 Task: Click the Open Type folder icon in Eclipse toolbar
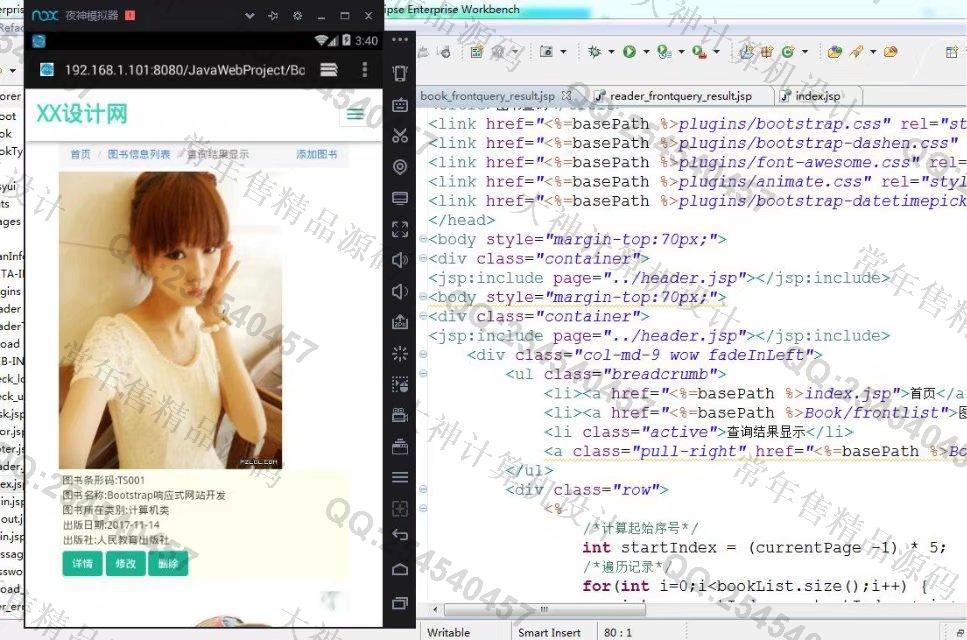[x=835, y=52]
